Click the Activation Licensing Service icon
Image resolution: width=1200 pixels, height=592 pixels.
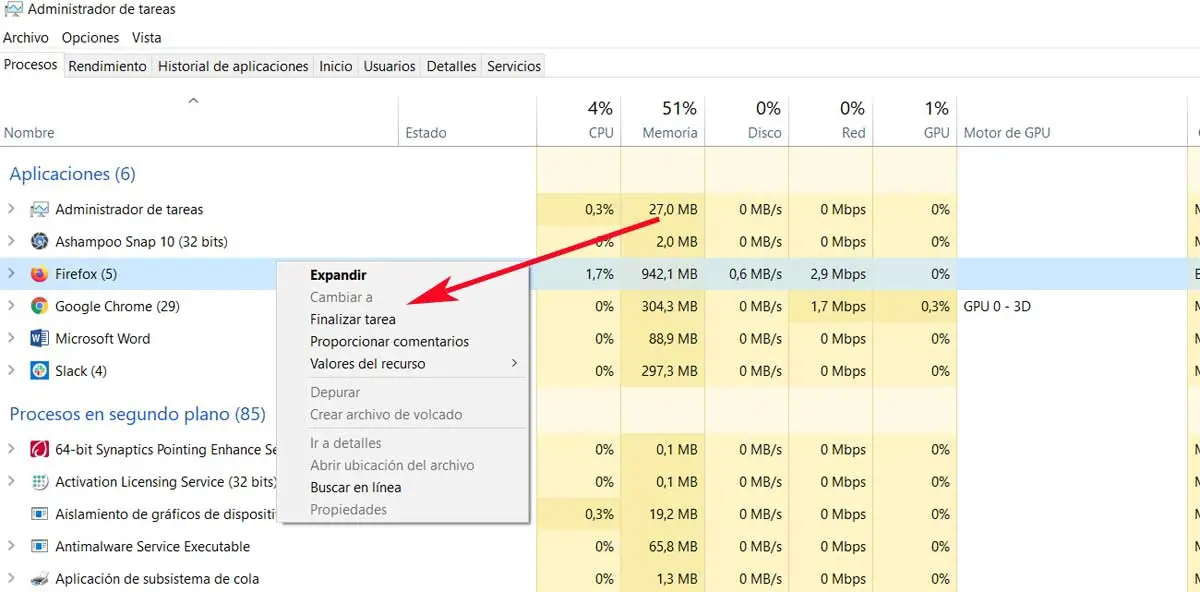point(40,482)
